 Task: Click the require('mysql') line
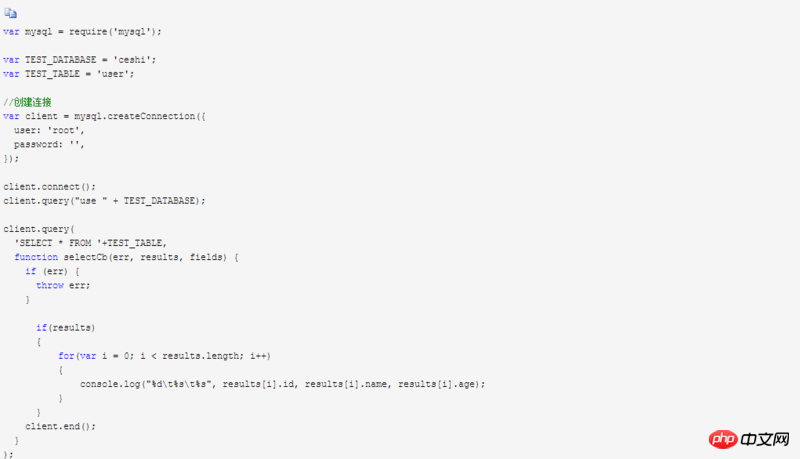(82, 32)
